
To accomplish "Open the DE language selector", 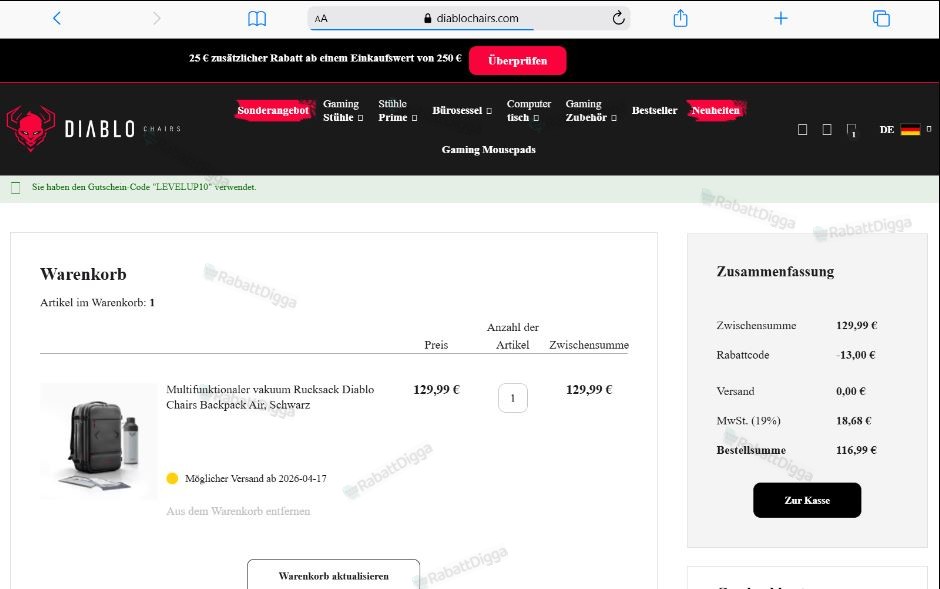I will (905, 129).
